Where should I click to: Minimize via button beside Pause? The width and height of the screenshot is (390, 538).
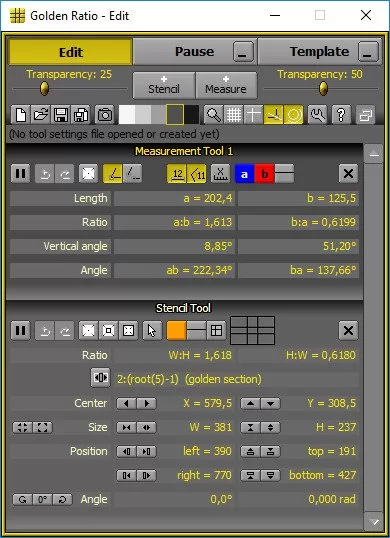(243, 52)
